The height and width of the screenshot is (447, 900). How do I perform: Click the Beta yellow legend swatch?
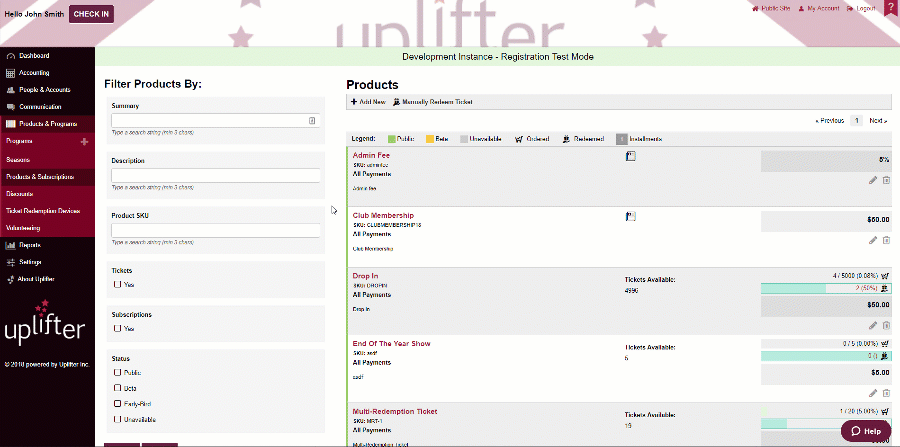(430, 139)
